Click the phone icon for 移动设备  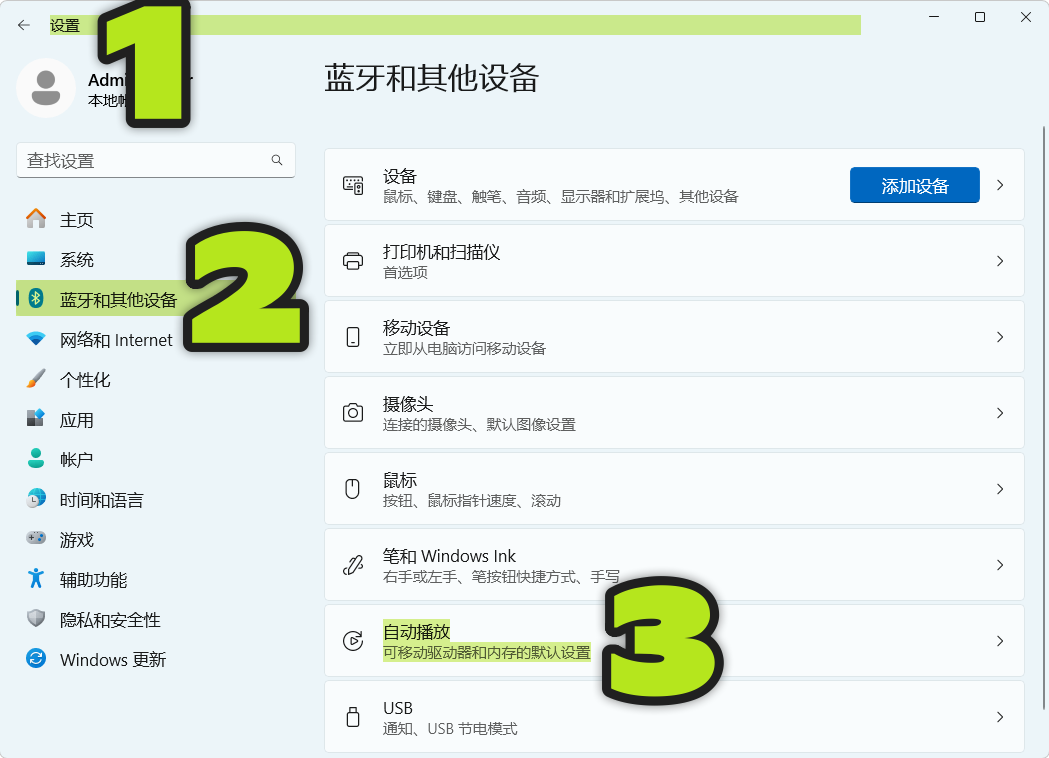[353, 337]
